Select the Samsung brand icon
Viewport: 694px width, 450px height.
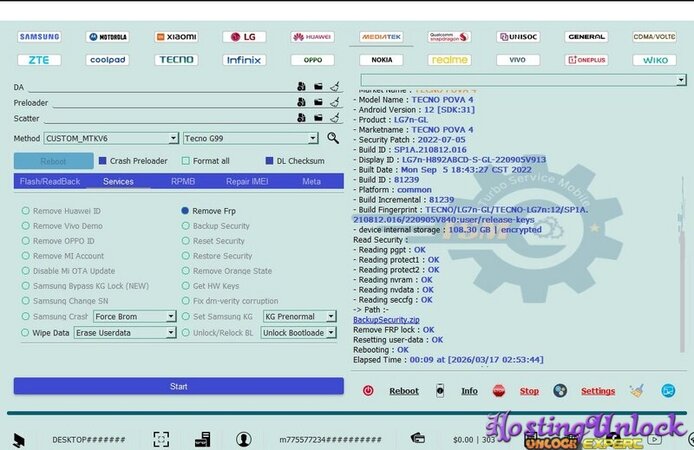(39, 37)
